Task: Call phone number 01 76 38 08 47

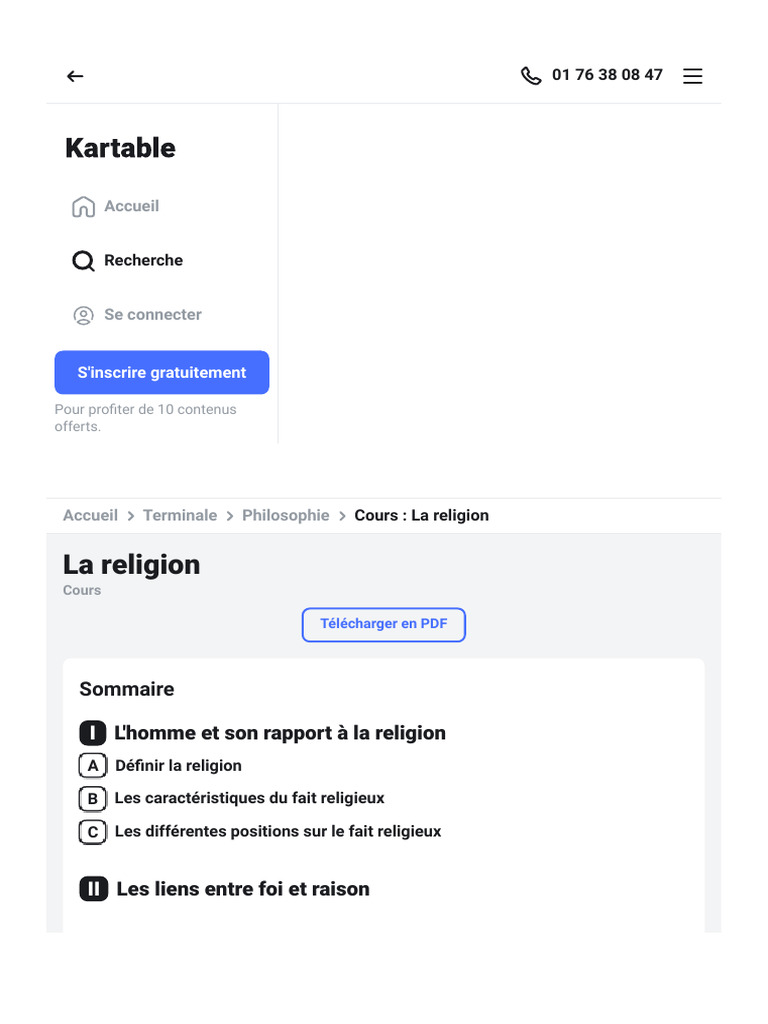Action: 607,75
